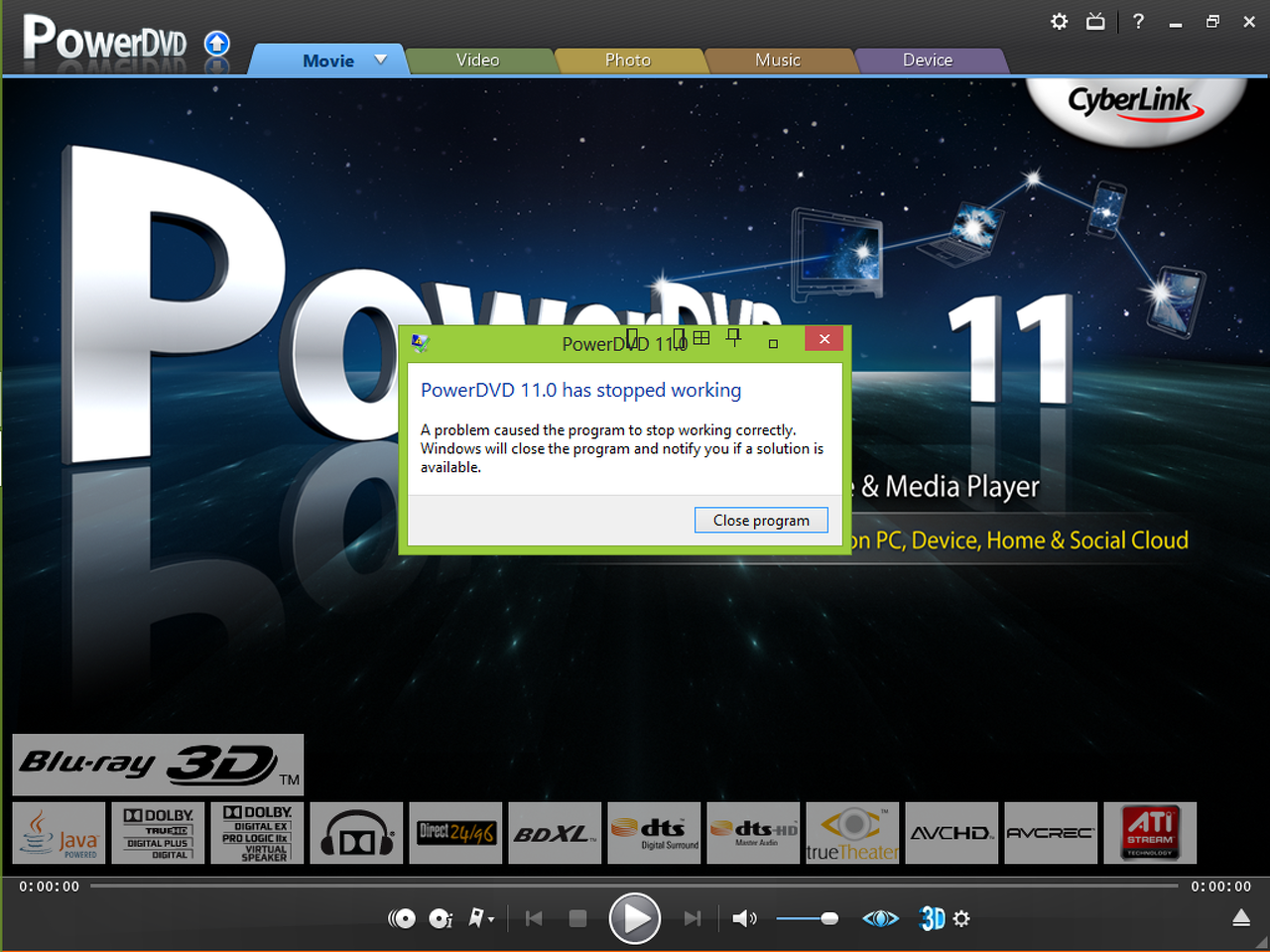The width and height of the screenshot is (1270, 952).
Task: Click the dts-HD Master Audio badge
Action: pyautogui.click(x=753, y=833)
